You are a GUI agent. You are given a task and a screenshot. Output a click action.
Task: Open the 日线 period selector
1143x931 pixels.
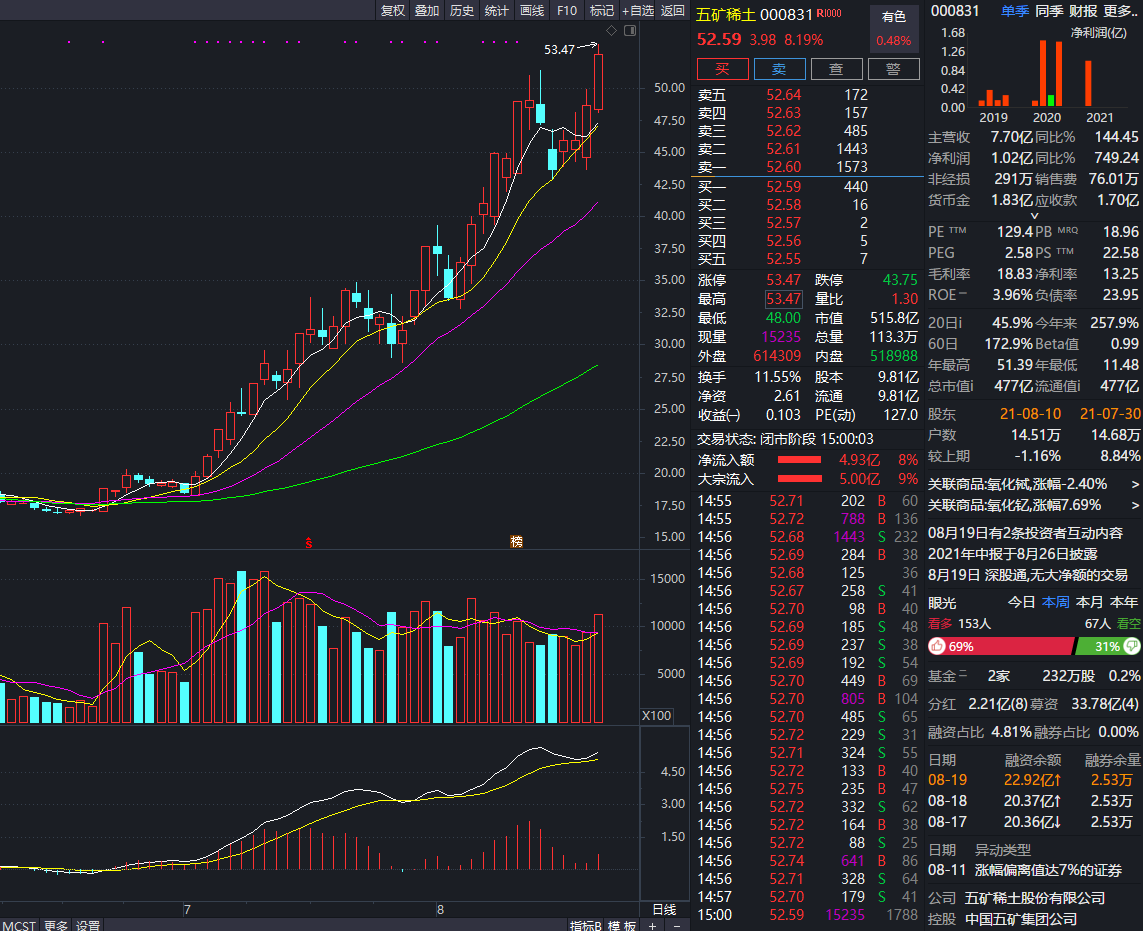click(x=664, y=909)
